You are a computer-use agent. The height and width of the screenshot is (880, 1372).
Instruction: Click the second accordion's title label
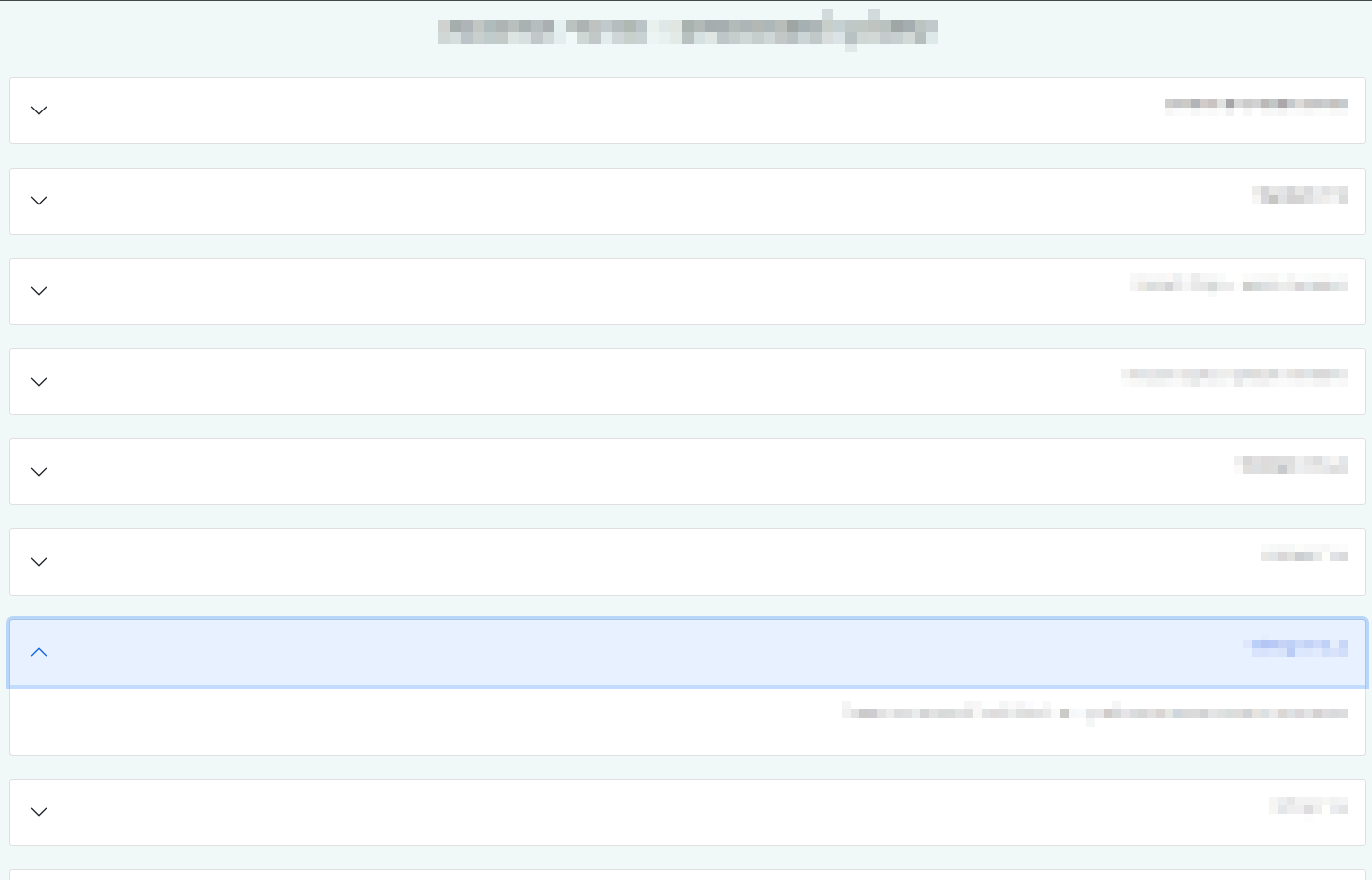1299,195
